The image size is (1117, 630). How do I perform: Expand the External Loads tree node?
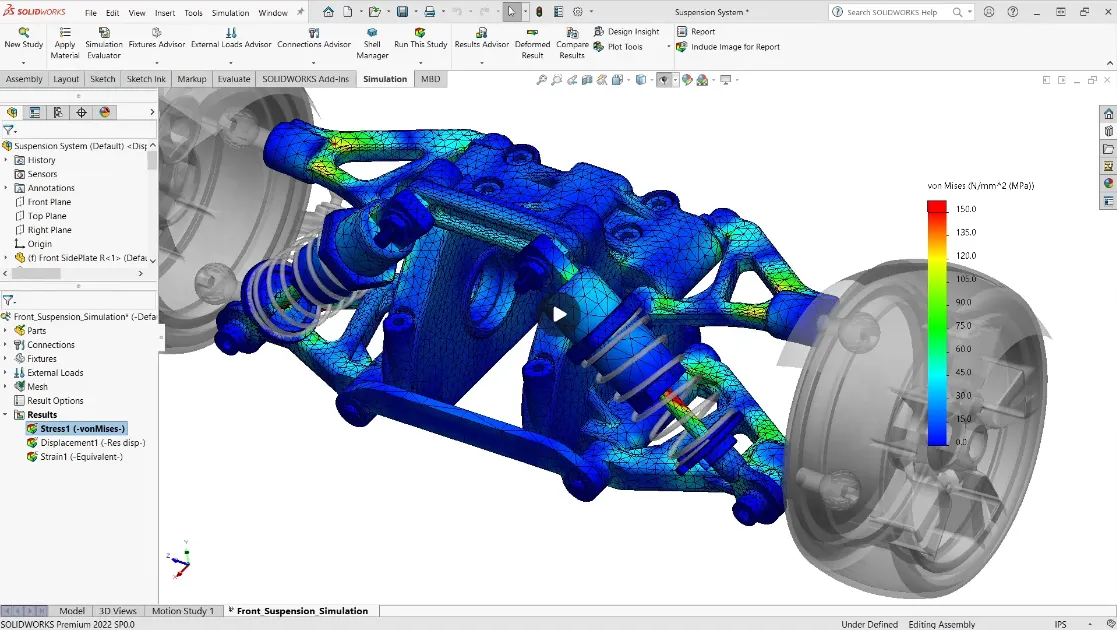(6, 373)
